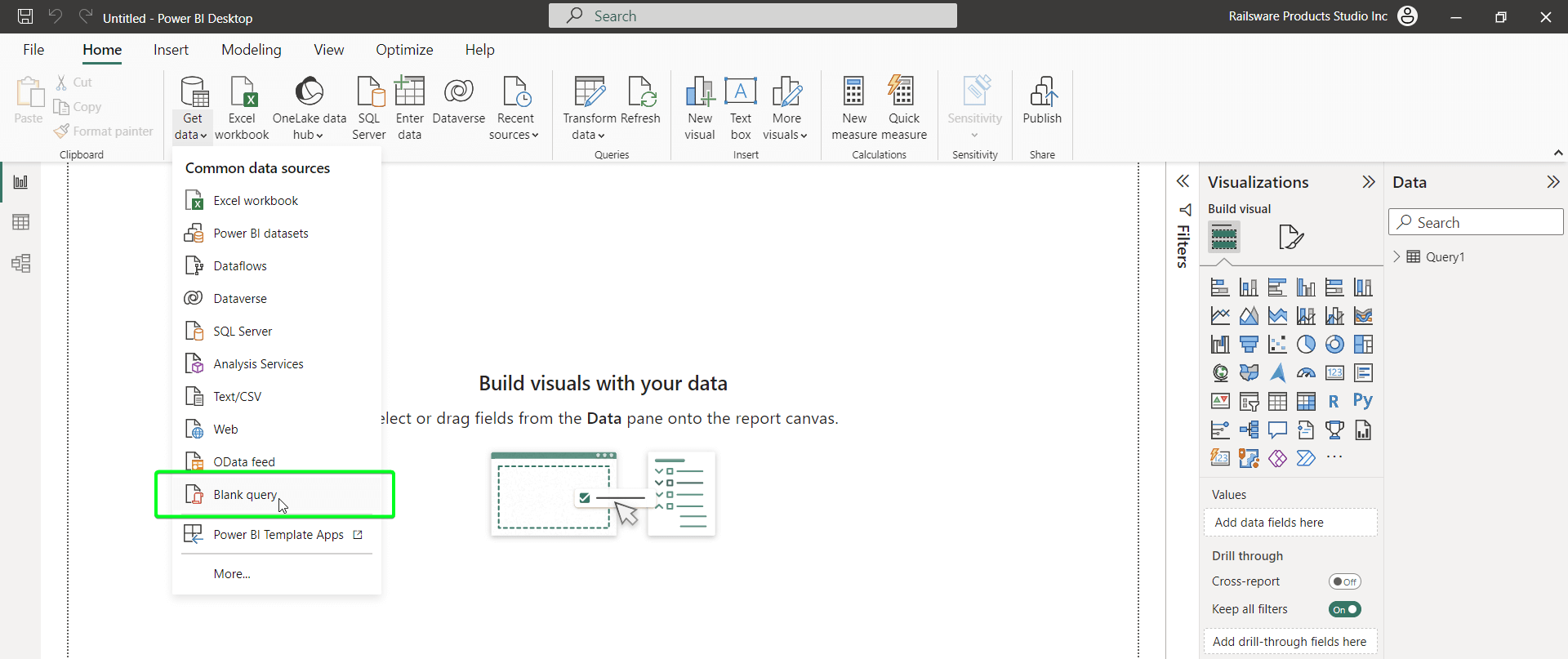The image size is (1568, 659).
Task: Expand the Query1 table in Data pane
Action: click(1396, 256)
